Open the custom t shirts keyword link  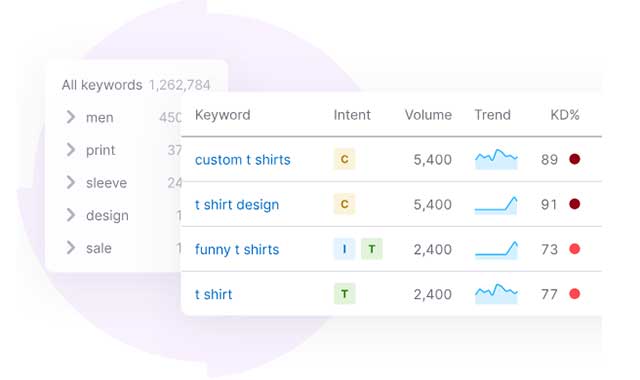pyautogui.click(x=242, y=160)
